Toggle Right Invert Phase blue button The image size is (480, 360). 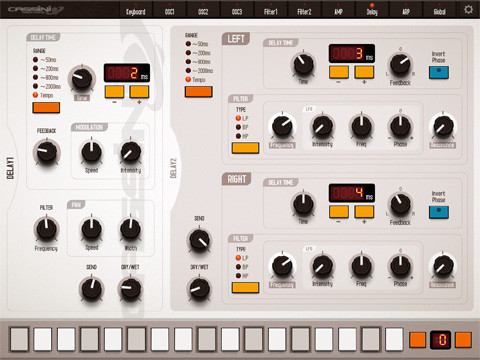(x=439, y=212)
